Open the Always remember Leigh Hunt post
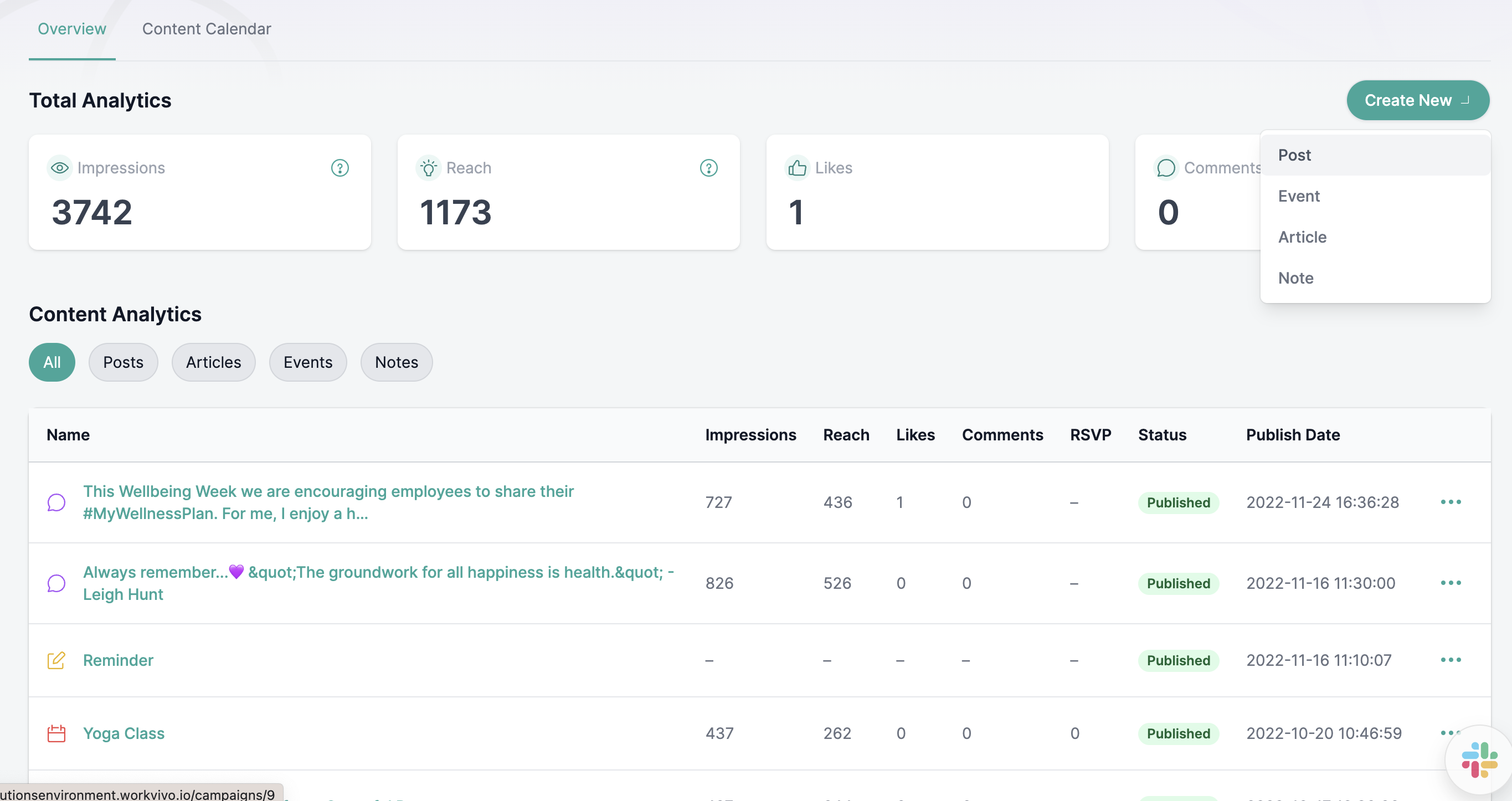Screen dimensions: 1512x801 click(379, 583)
